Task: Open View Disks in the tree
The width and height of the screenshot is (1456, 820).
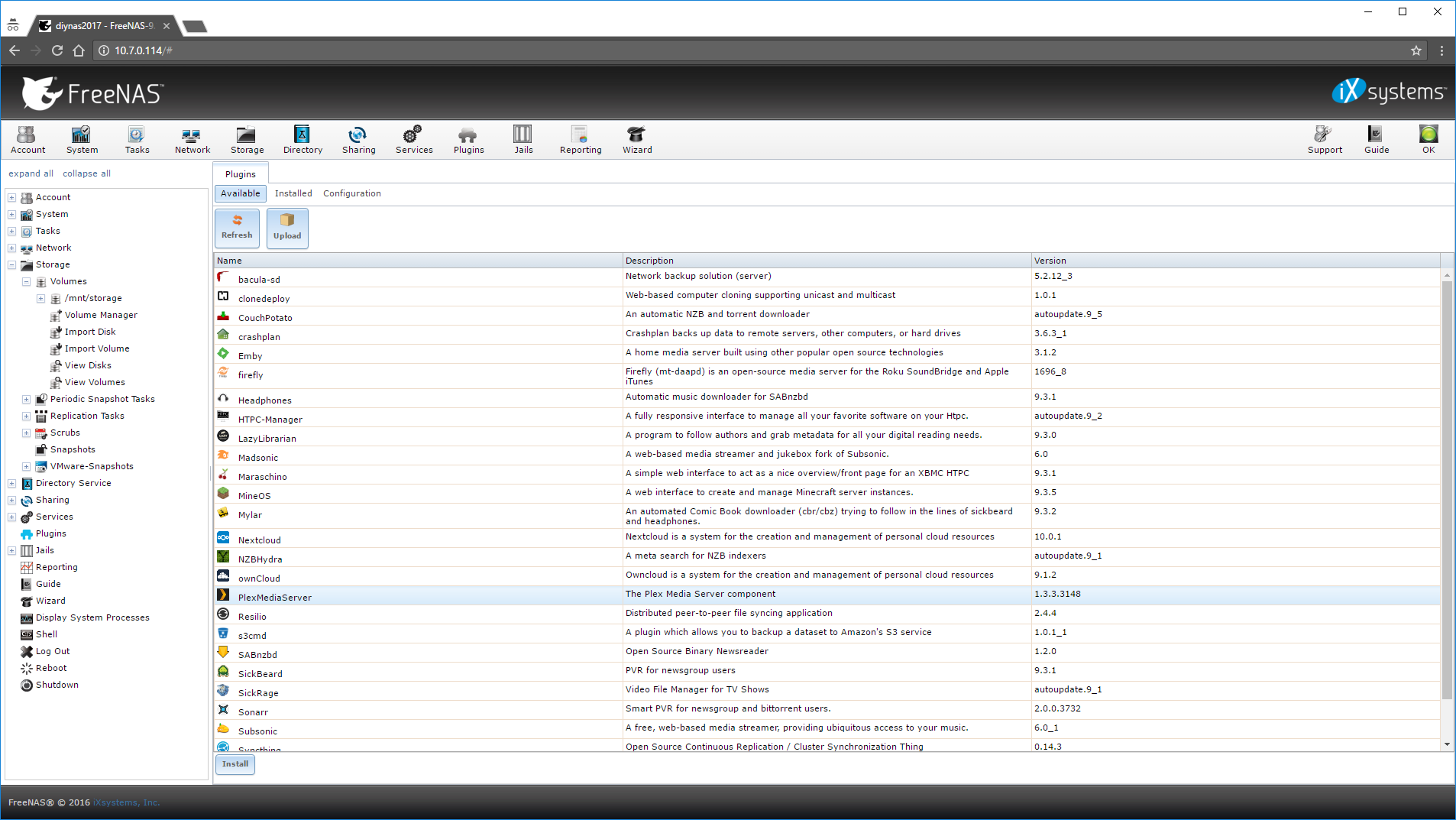Action: tap(88, 365)
